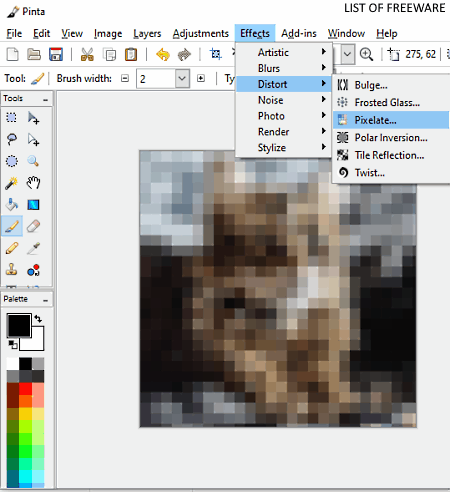Choose Pixelate... from Distort submenu
The height and width of the screenshot is (492, 450).
pos(391,120)
